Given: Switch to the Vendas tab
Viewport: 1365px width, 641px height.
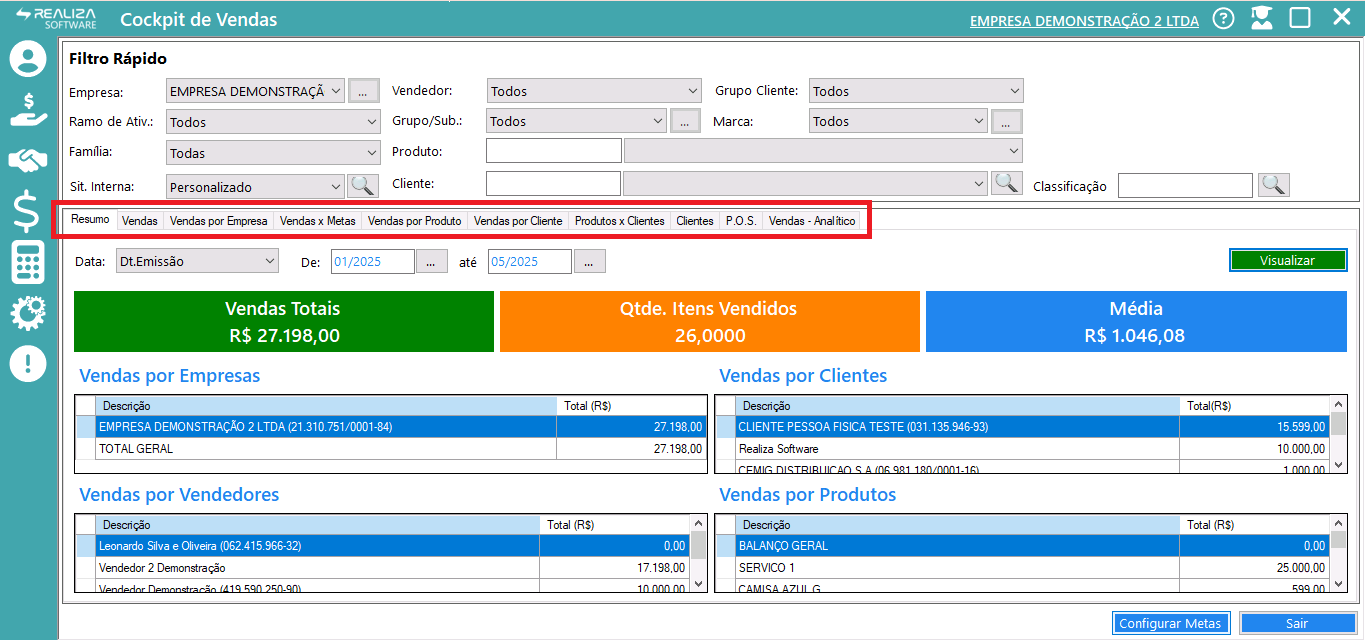Looking at the screenshot, I should point(140,221).
